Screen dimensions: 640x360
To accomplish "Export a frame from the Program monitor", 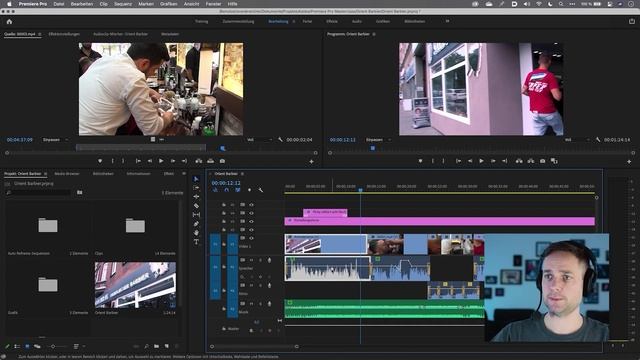I will coord(542,161).
